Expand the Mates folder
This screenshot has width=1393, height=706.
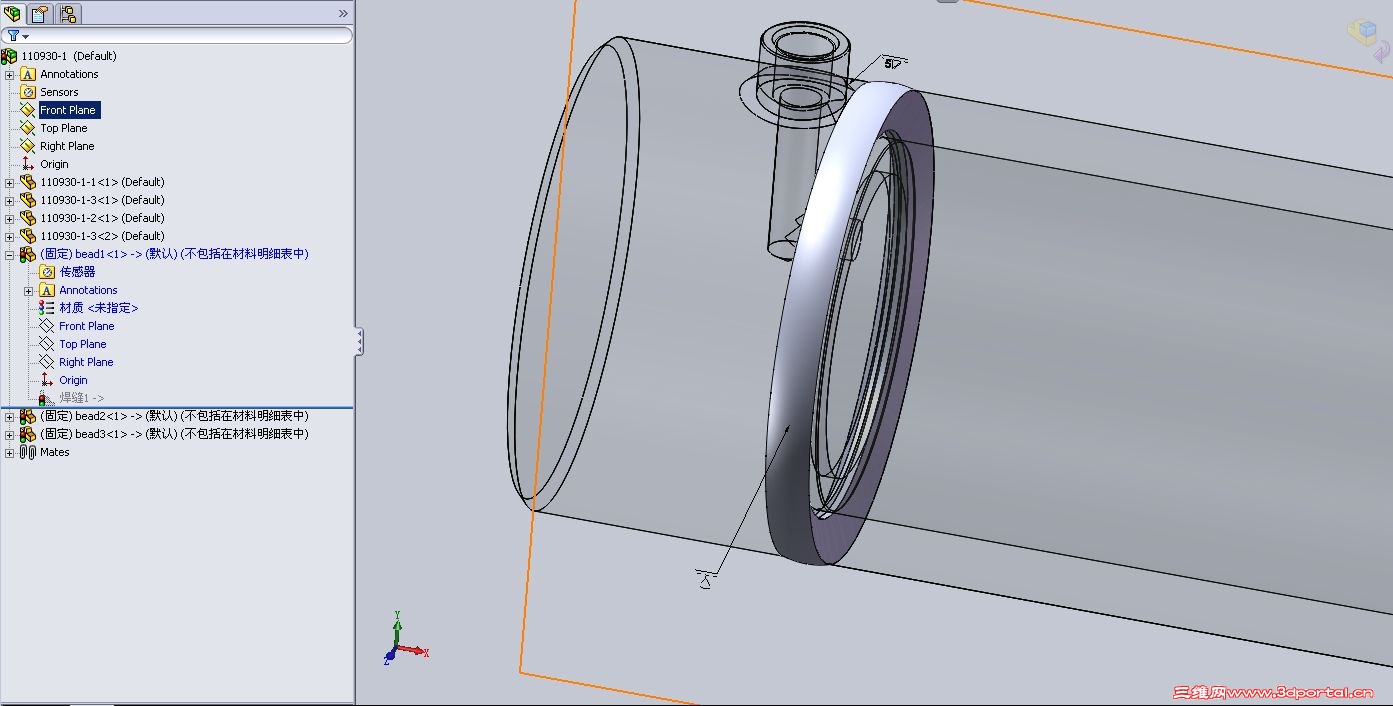tap(10, 453)
